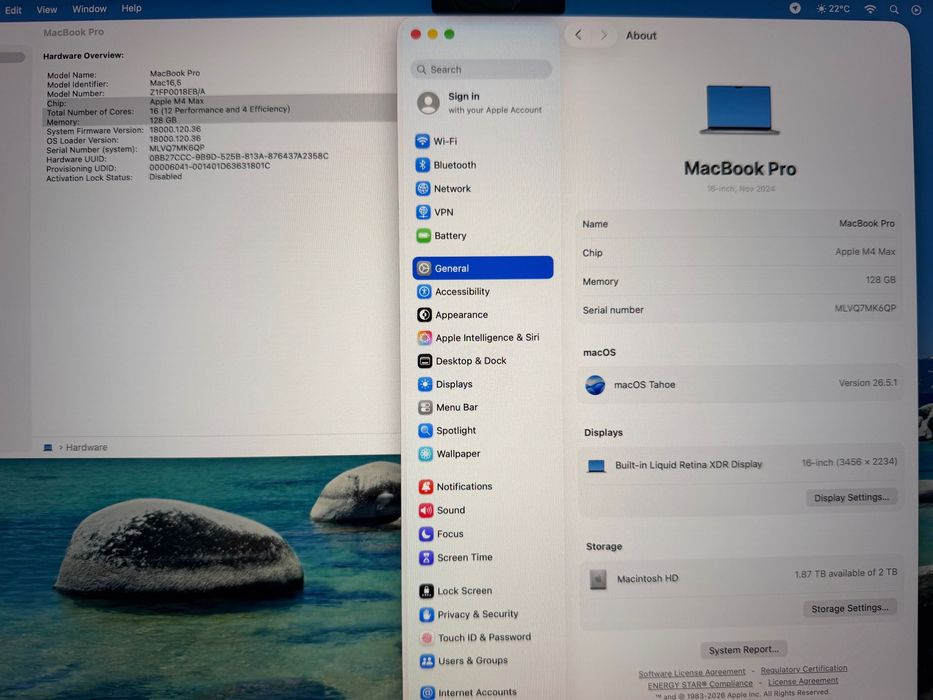Select Provisioning UDID row in System Information
This screenshot has width=933, height=700.
tap(158, 167)
